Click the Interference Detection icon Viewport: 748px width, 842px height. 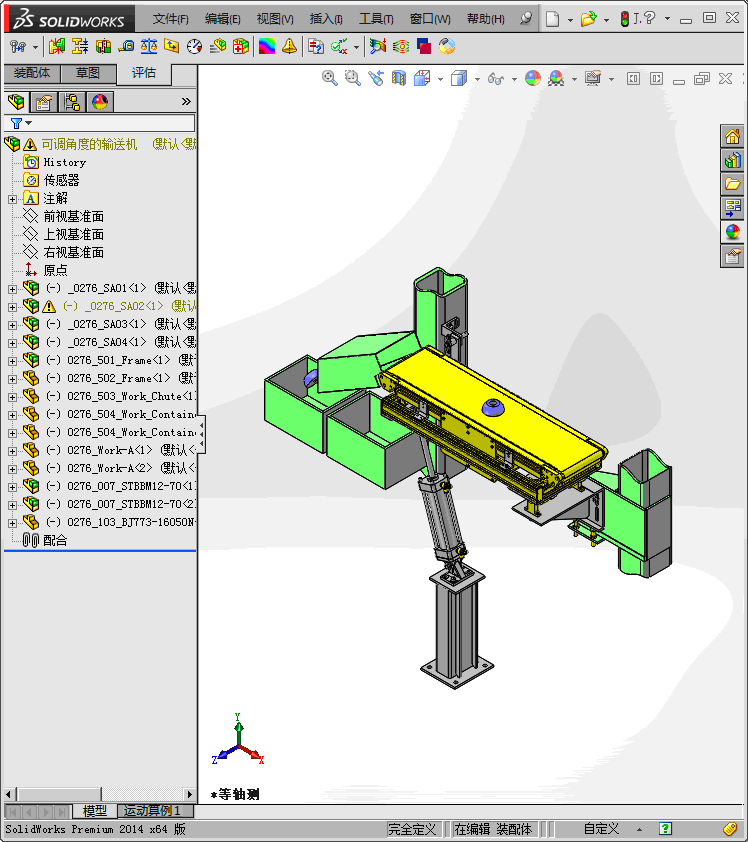(56, 47)
